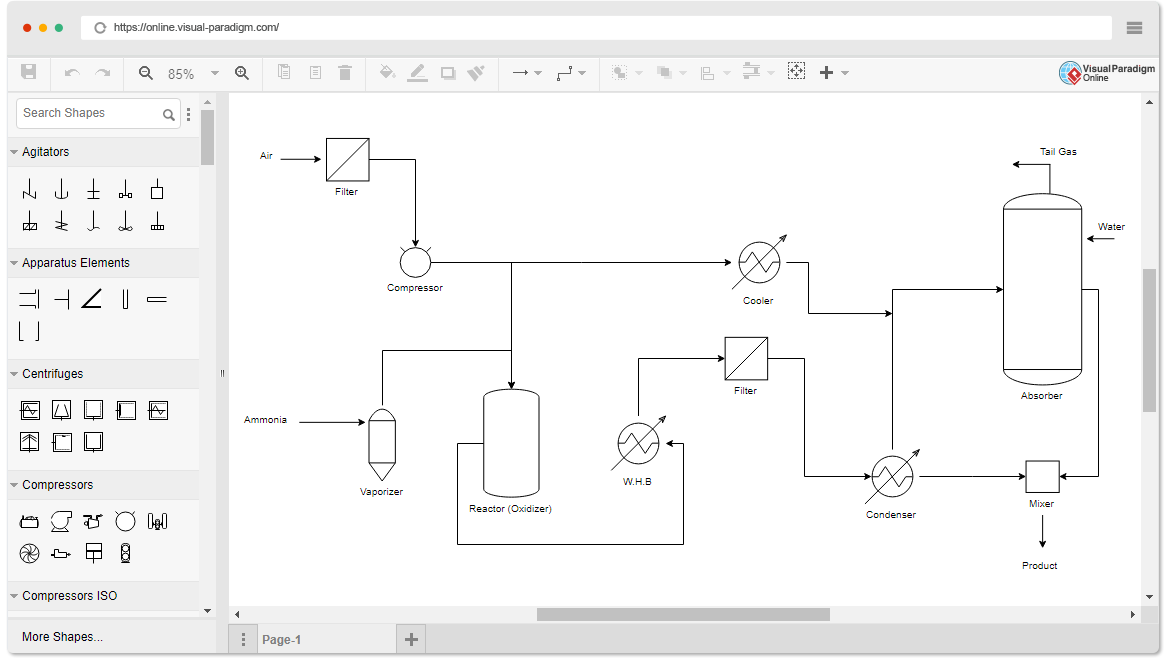
Task: Click the Fit selection icon
Action: [796, 72]
